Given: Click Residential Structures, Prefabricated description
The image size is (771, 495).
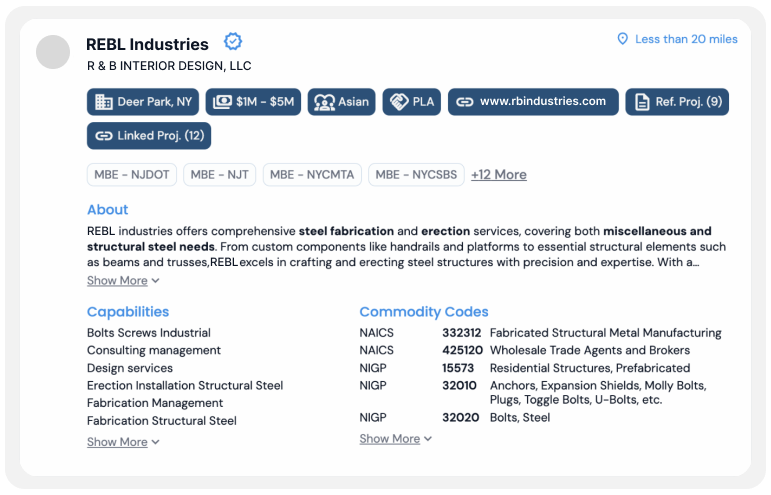Looking at the screenshot, I should click(590, 368).
